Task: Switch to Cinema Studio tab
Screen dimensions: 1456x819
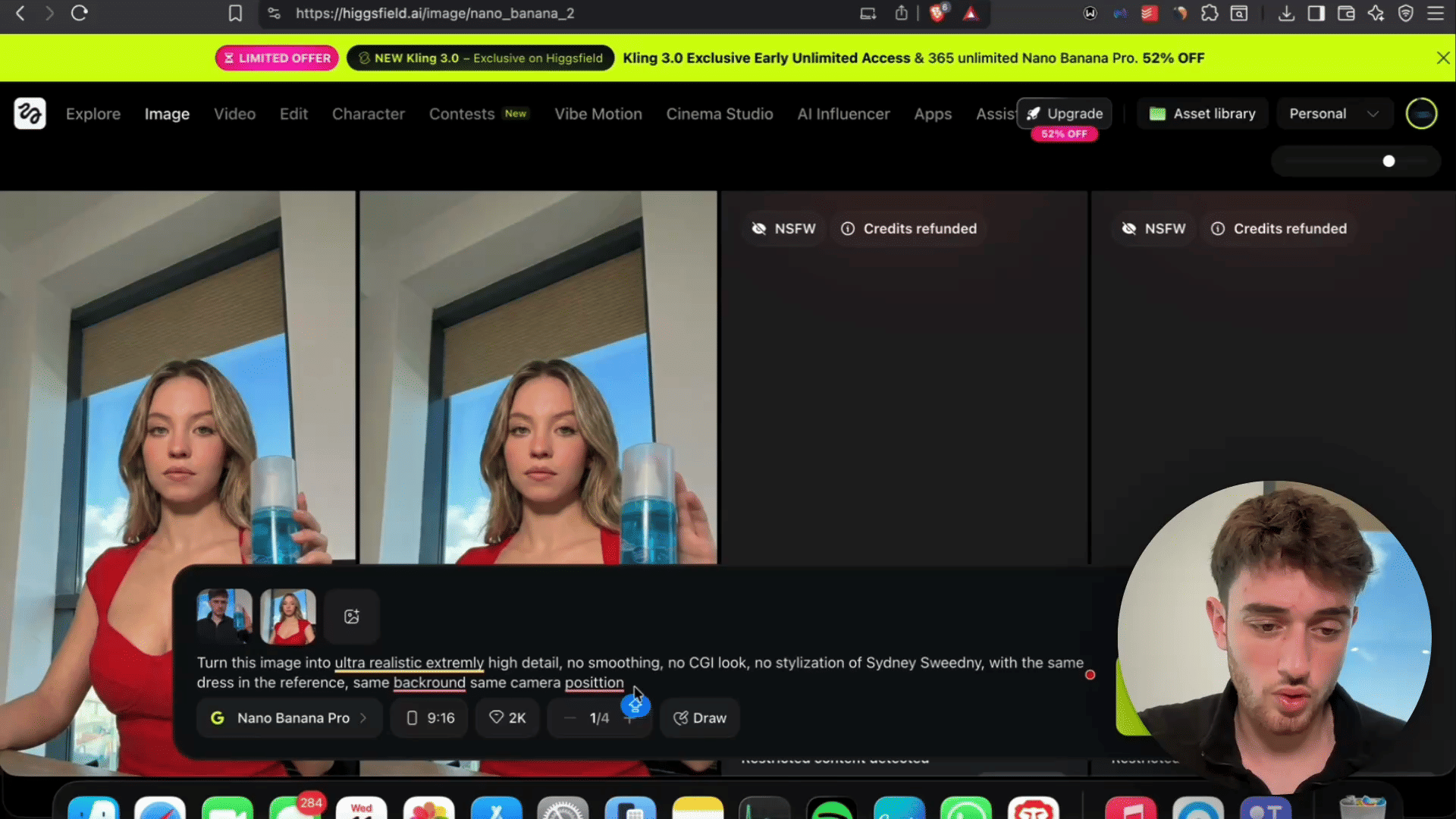Action: (719, 114)
